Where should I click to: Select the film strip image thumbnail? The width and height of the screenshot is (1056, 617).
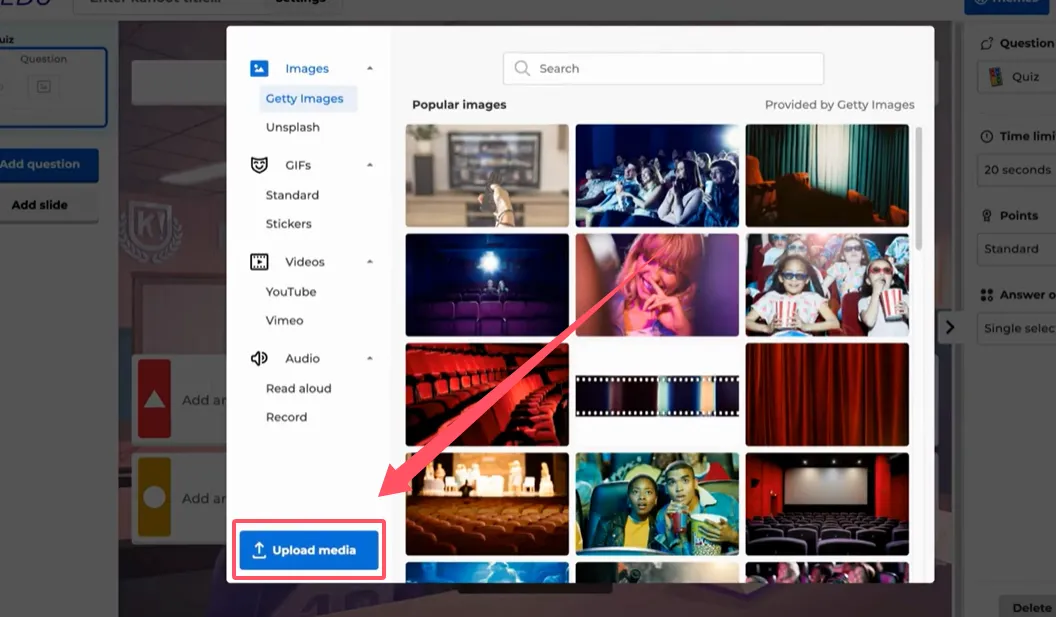(x=657, y=395)
